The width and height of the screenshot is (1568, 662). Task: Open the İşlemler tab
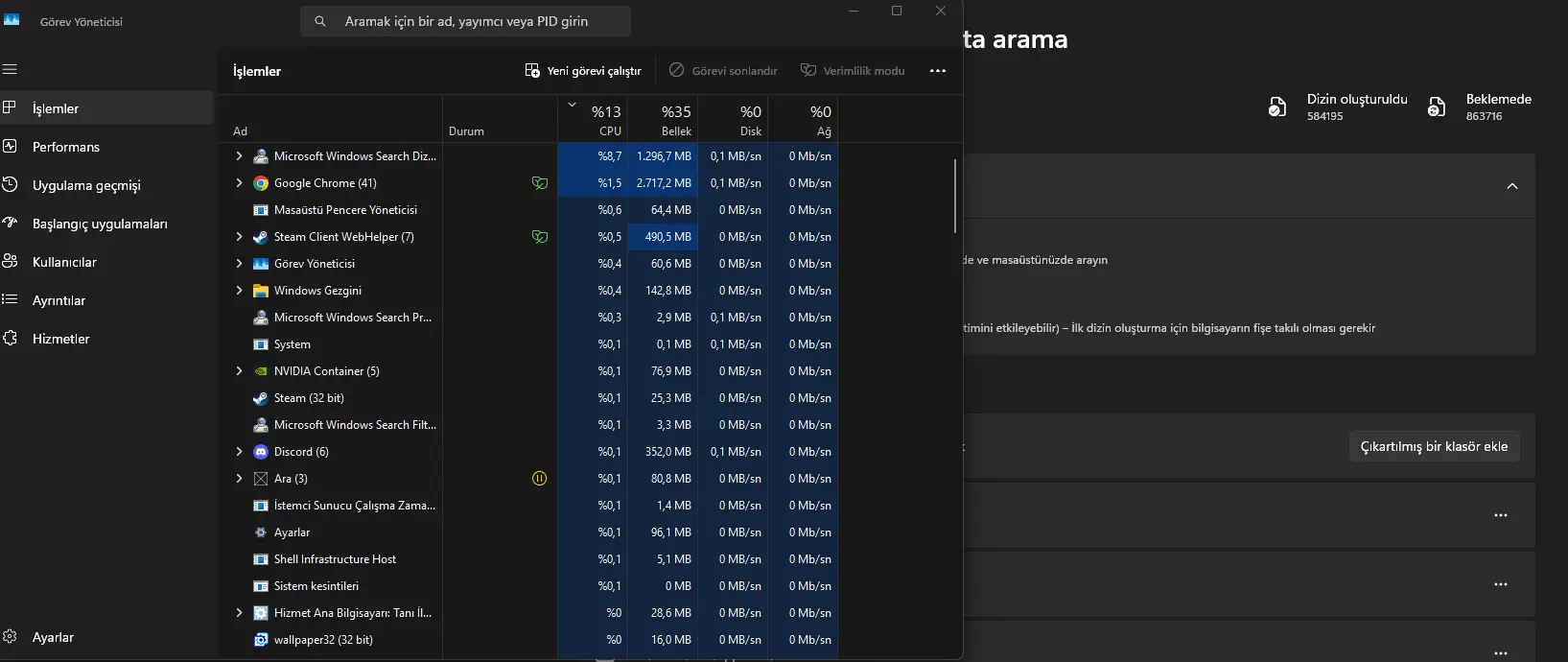tap(106, 108)
